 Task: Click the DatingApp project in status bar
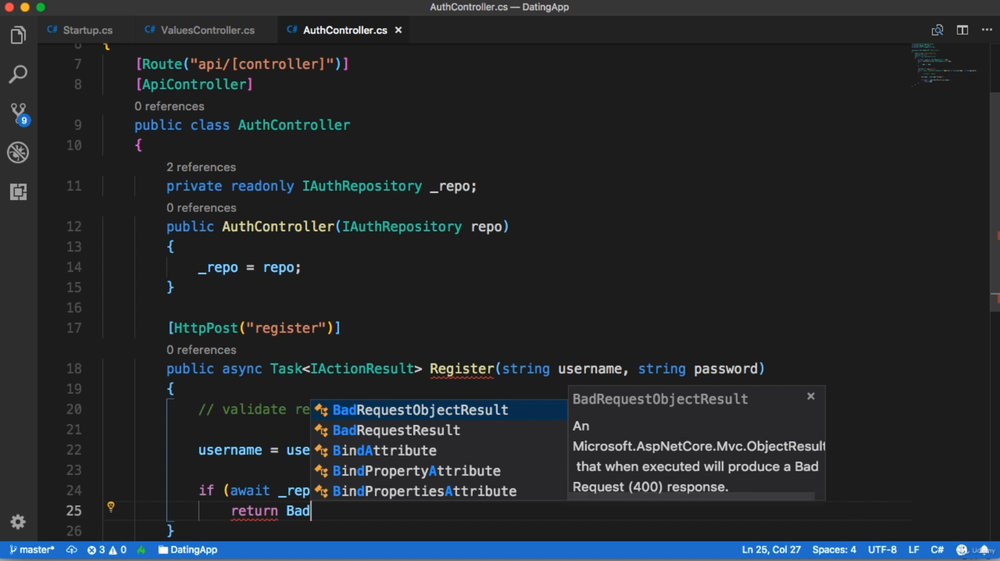click(x=188, y=550)
